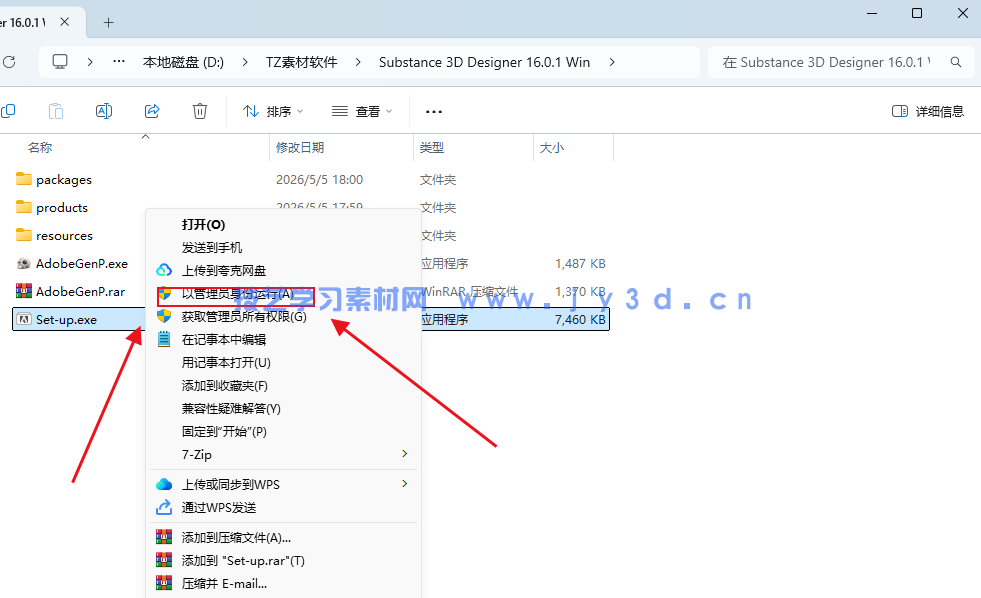Select the packages folder name
The width and height of the screenshot is (981, 598).
coord(64,180)
